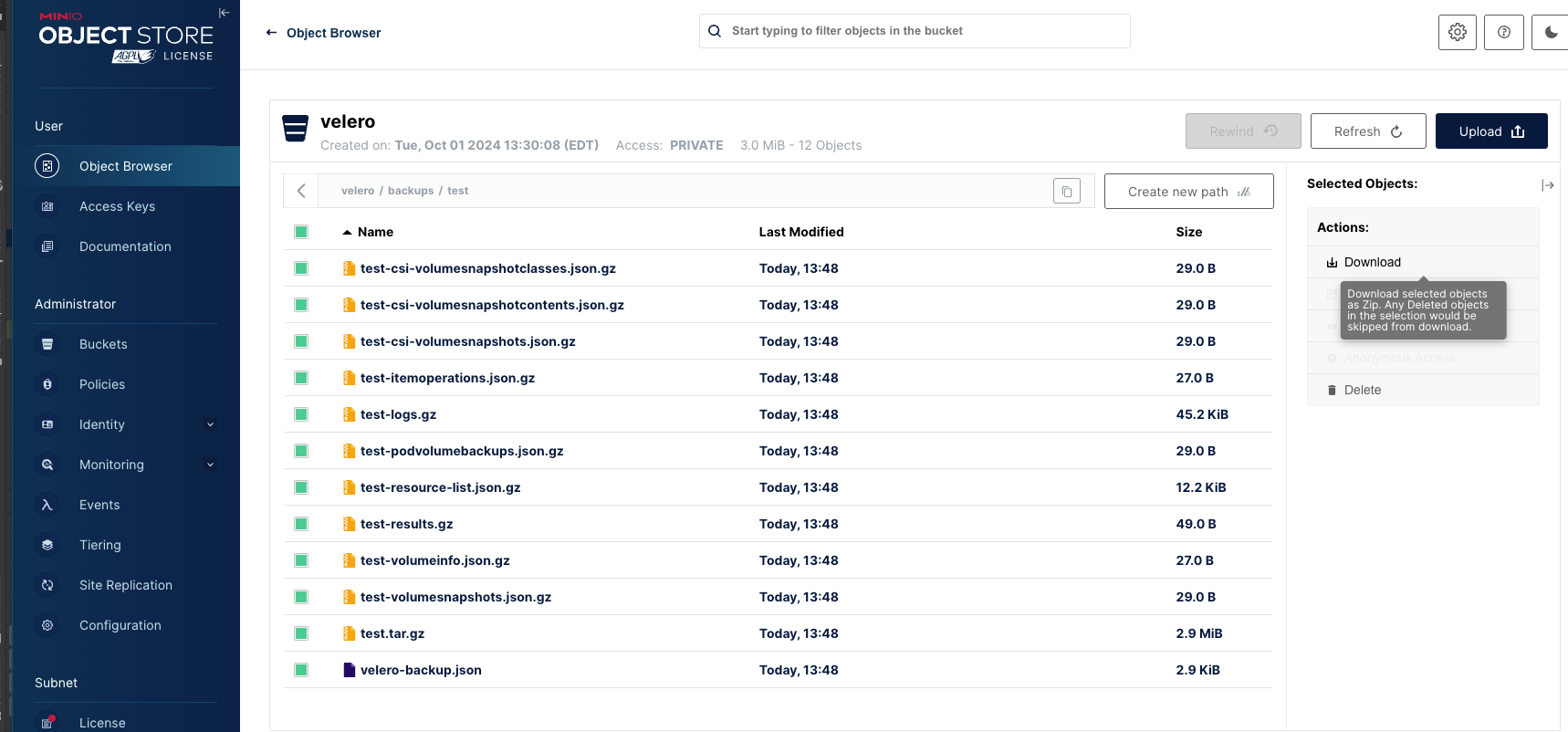The image size is (1568, 732).
Task: Toggle the select-all checkbox in header
Action: point(301,232)
